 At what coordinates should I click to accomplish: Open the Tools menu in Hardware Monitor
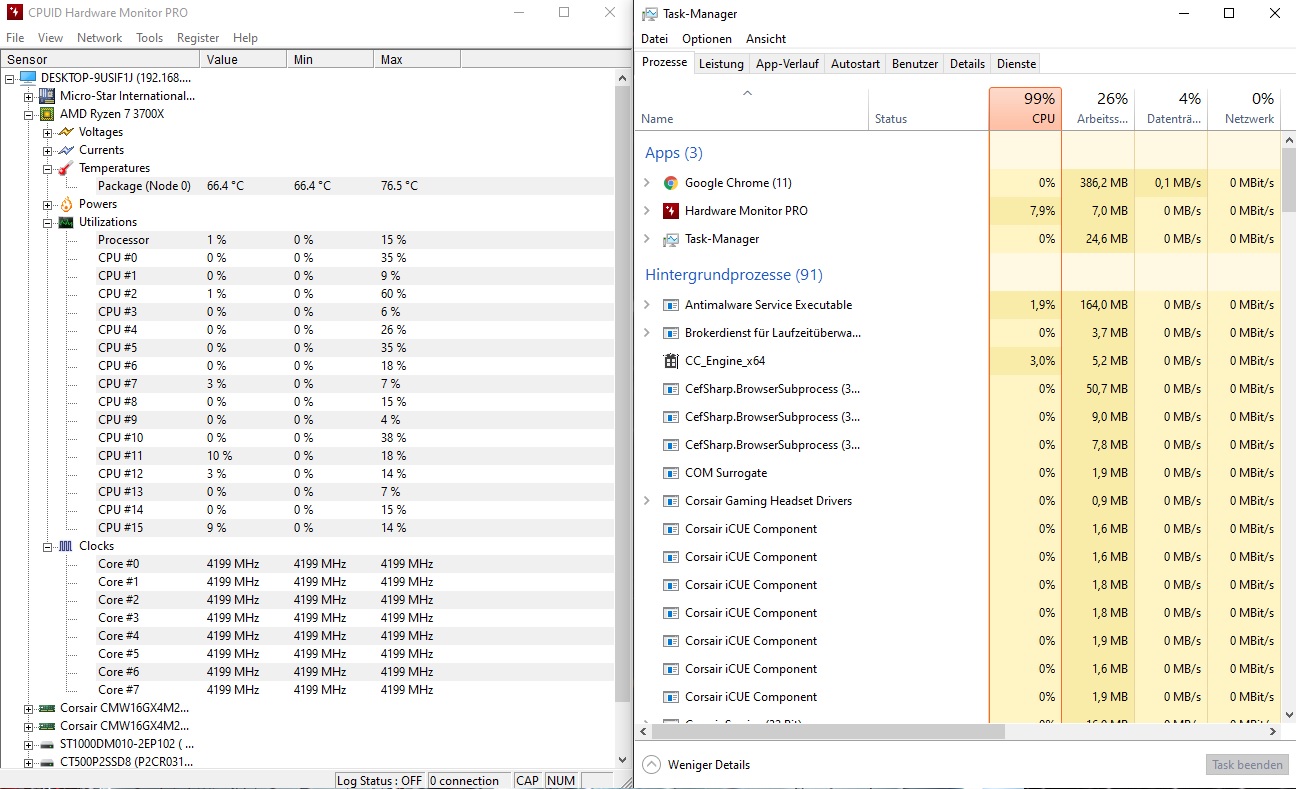(x=150, y=38)
